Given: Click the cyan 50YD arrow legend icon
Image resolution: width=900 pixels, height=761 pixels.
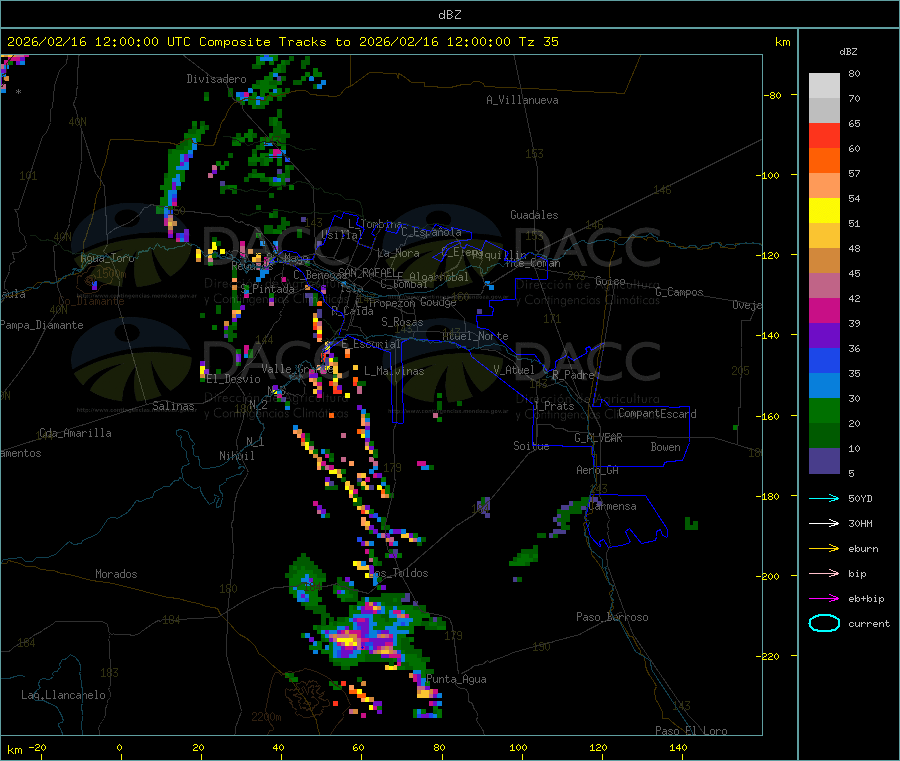Looking at the screenshot, I should [824, 498].
